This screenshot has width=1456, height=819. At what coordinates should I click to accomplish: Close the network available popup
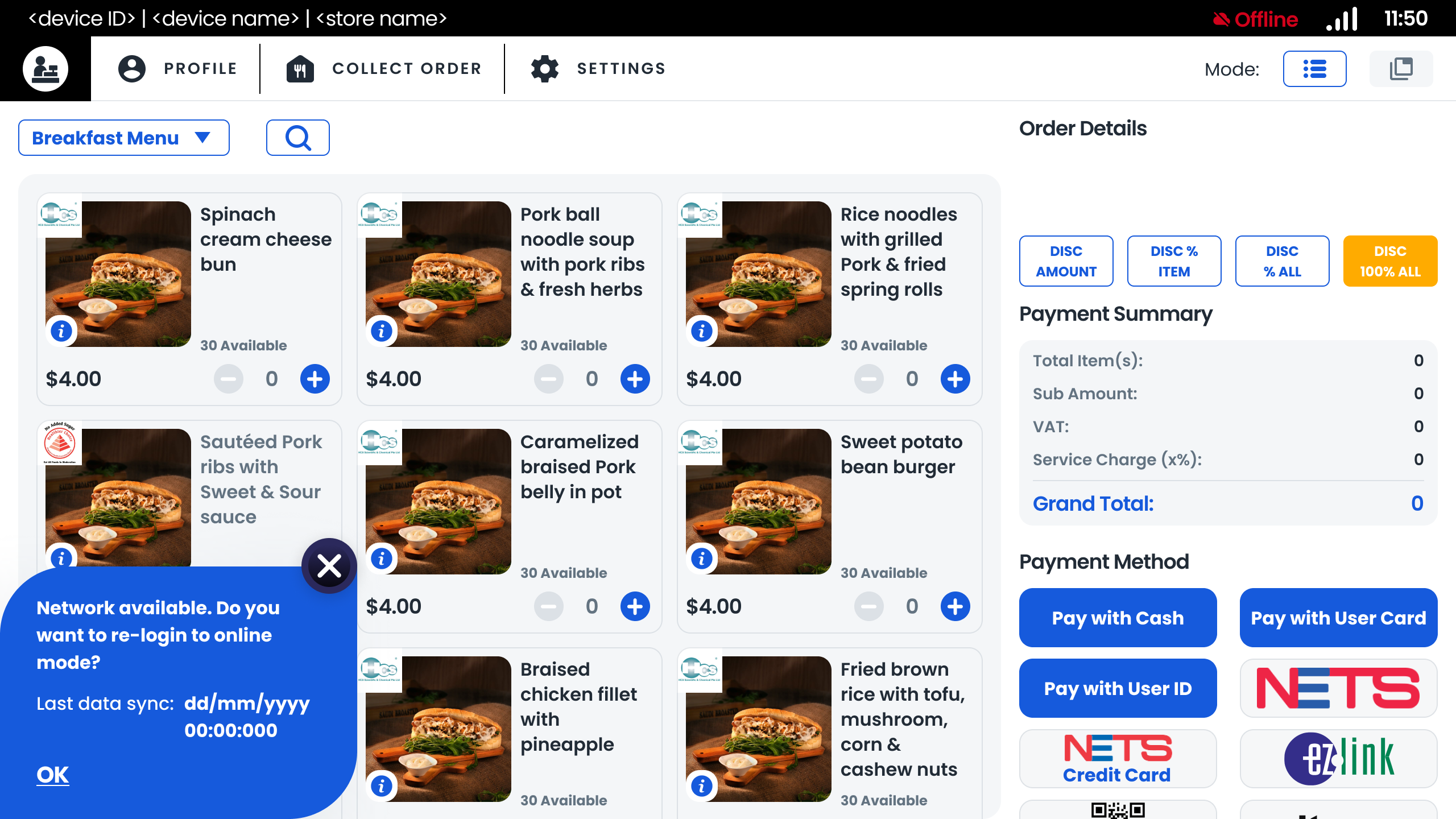point(329,566)
